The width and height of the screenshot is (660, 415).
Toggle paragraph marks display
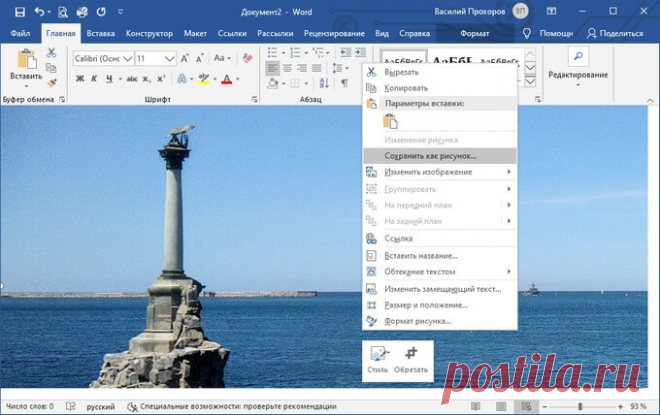(344, 82)
